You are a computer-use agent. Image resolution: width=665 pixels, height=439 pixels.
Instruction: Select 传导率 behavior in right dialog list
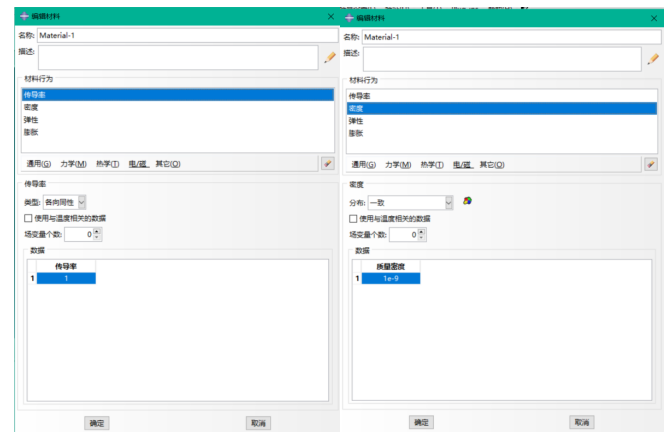point(502,96)
